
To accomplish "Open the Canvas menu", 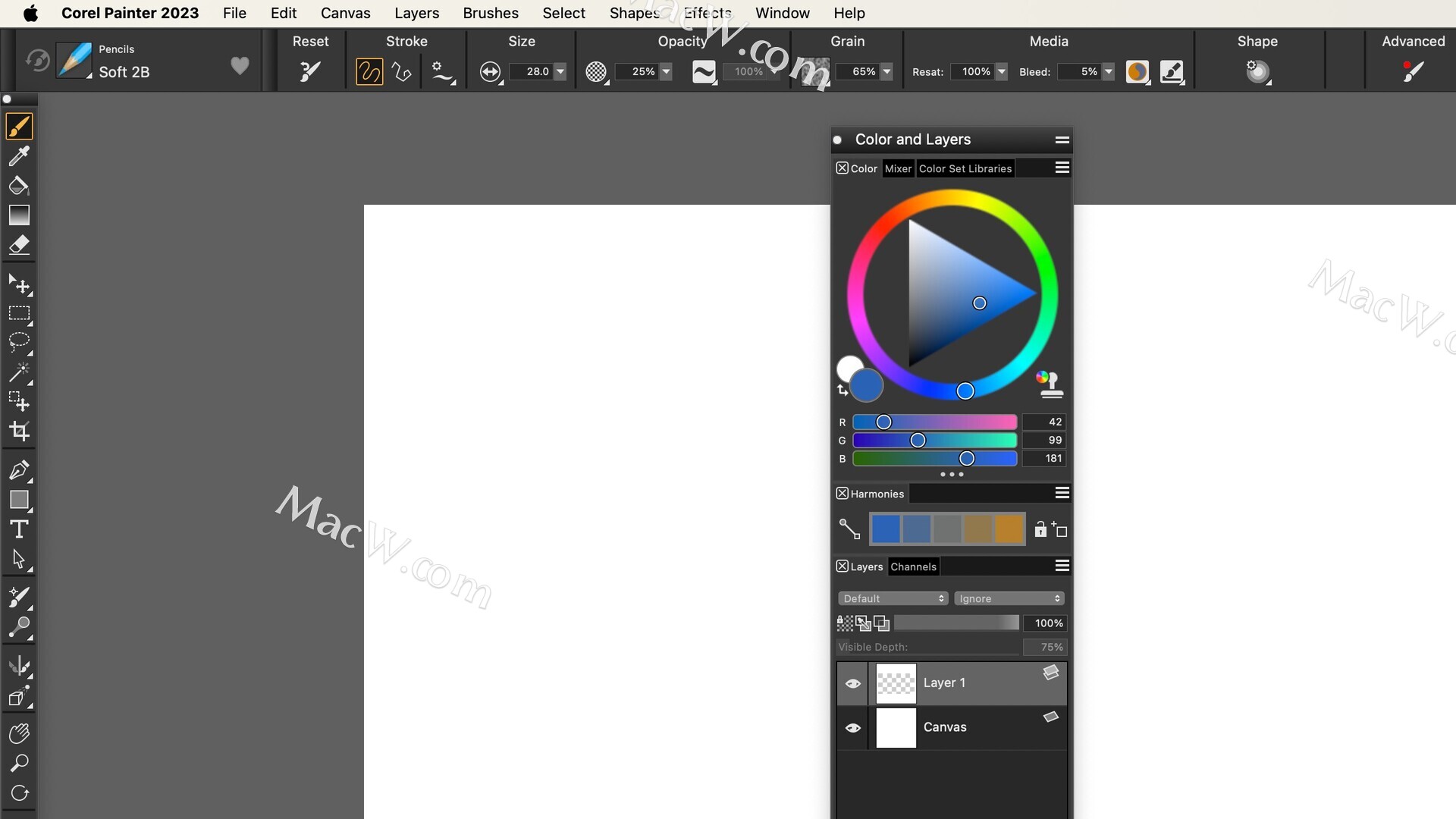I will coord(345,13).
